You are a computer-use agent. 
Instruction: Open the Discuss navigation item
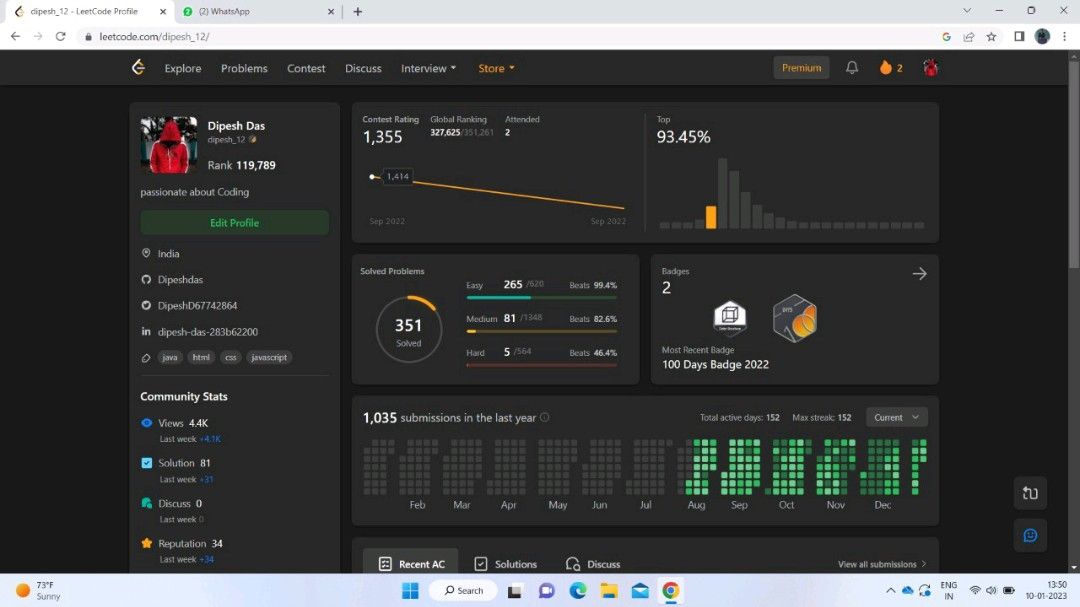click(x=364, y=68)
